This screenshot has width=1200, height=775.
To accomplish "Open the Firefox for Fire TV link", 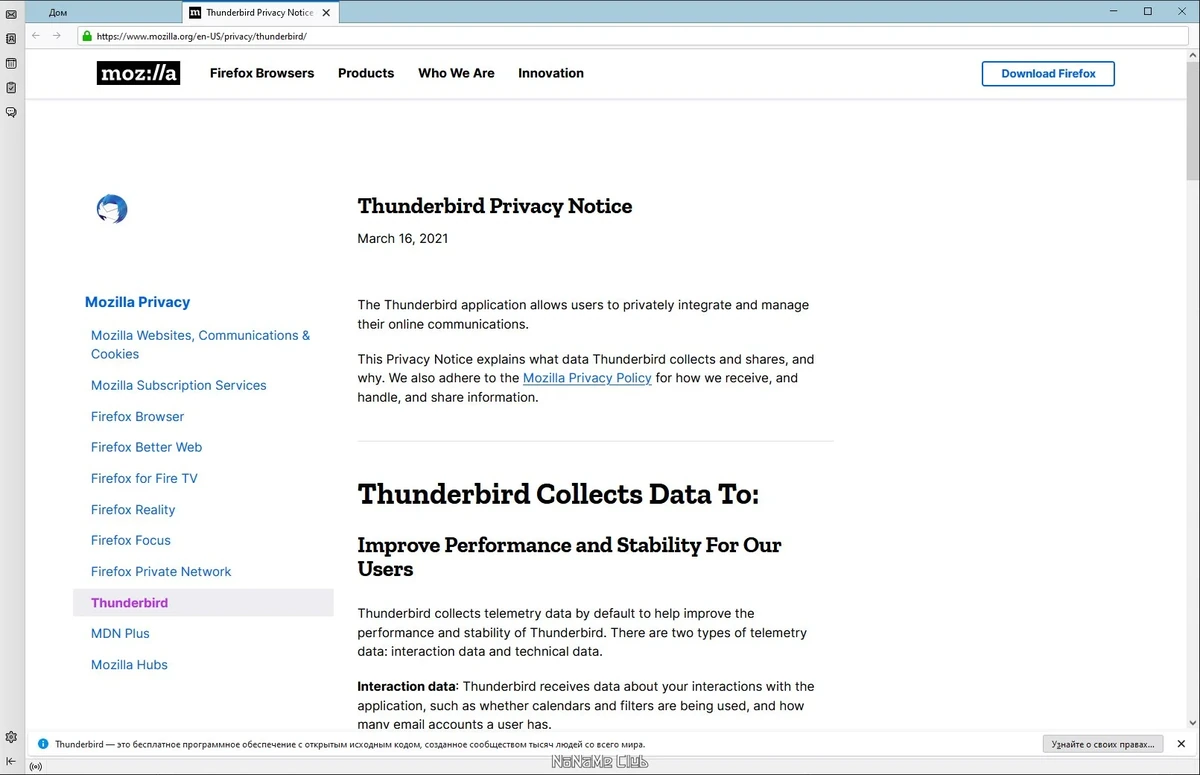I will (144, 478).
